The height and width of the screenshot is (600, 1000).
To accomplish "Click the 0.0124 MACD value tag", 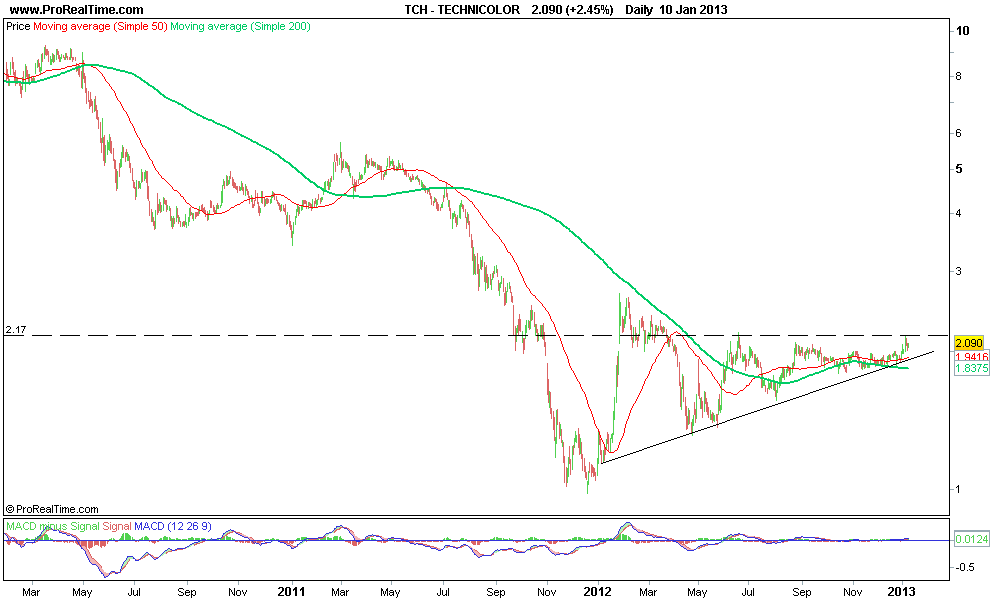I will click(972, 539).
